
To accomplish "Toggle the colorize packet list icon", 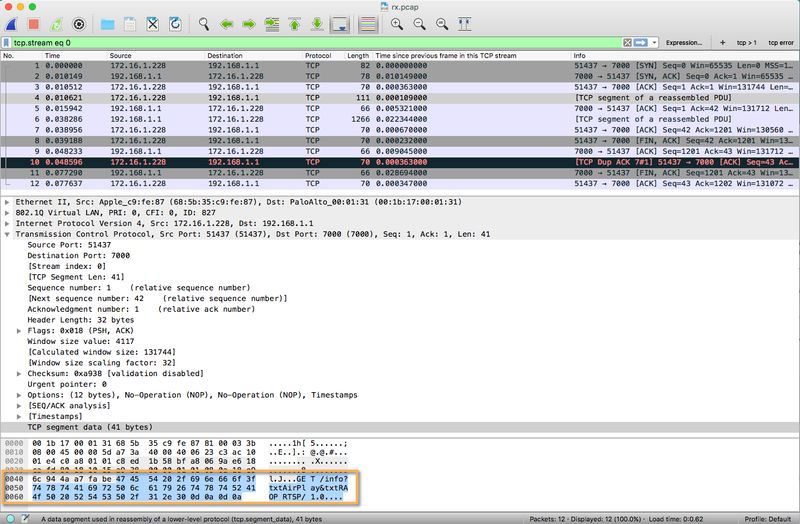I will click(x=368, y=22).
